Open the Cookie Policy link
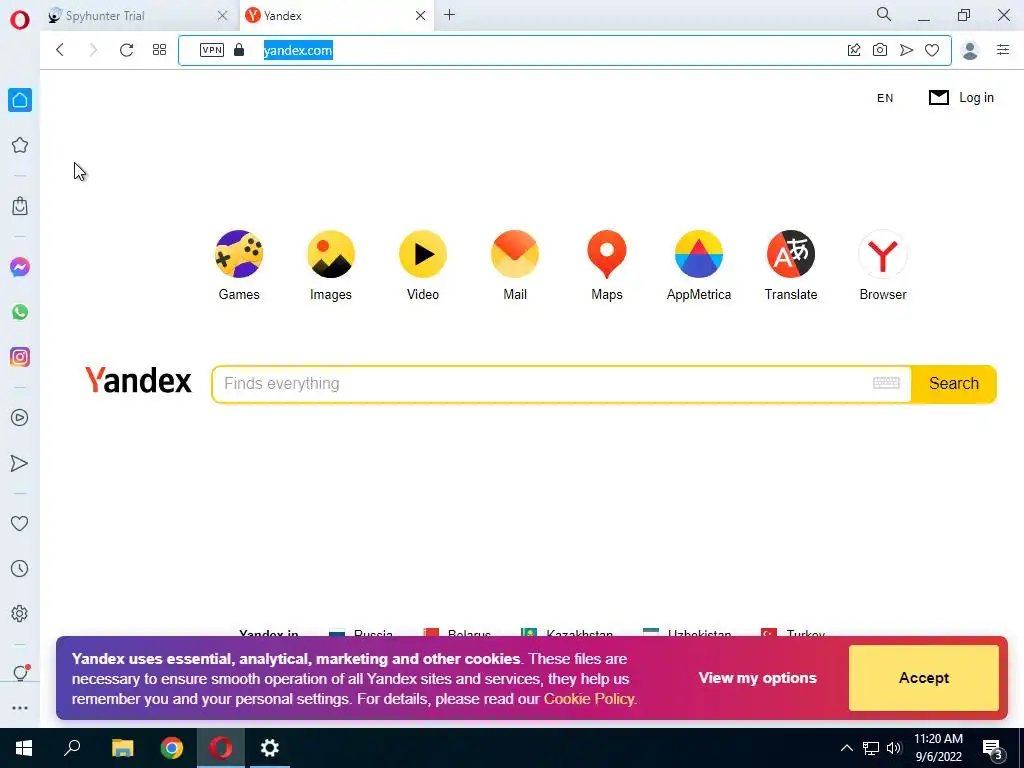 589,699
